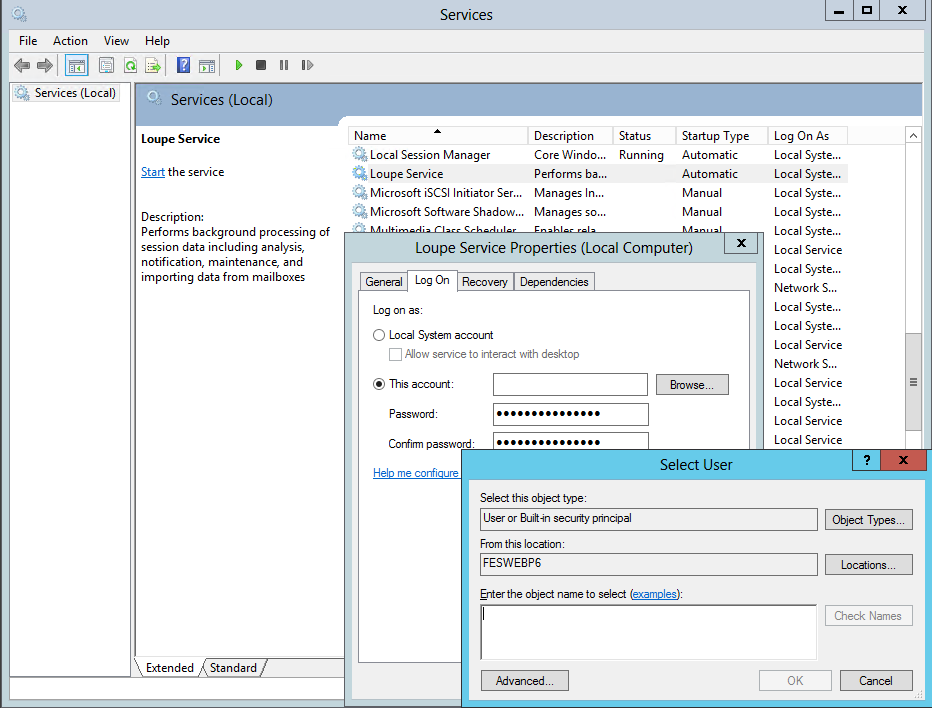Click the Export List toolbar icon
The width and height of the screenshot is (932, 708).
point(153,65)
